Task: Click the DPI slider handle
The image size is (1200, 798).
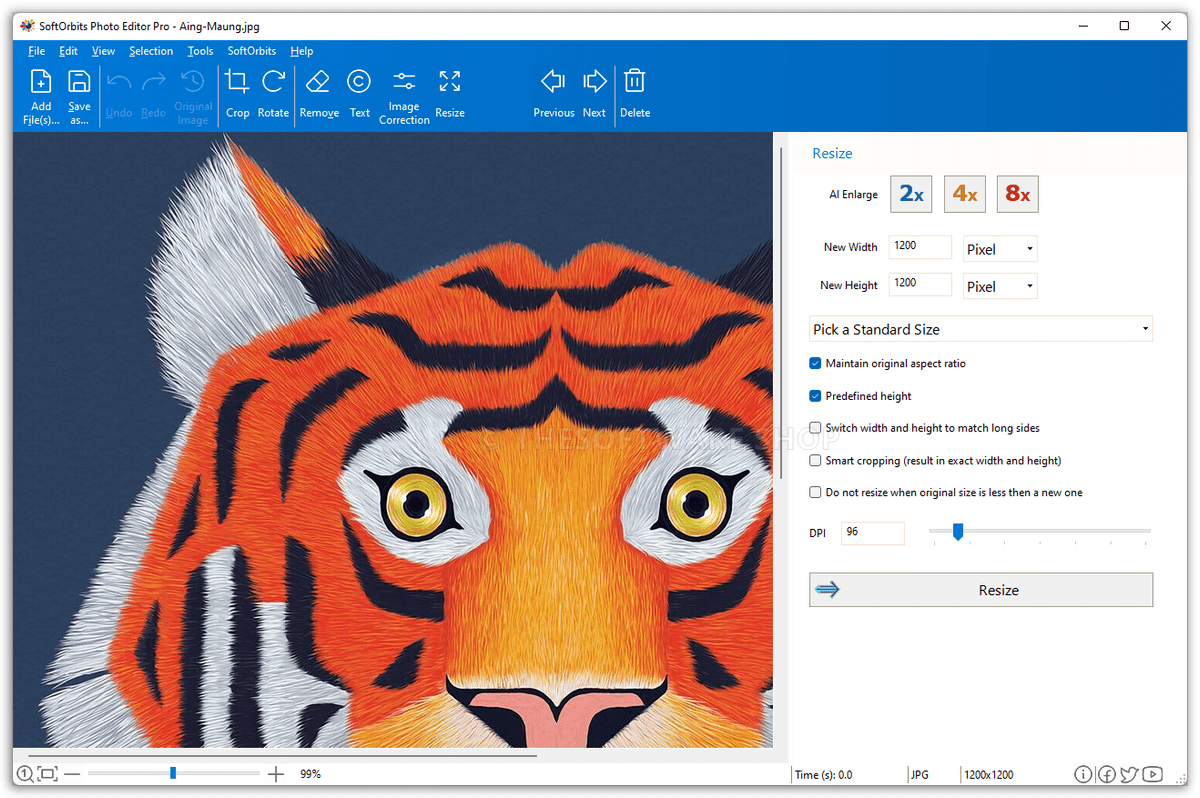Action: (957, 531)
